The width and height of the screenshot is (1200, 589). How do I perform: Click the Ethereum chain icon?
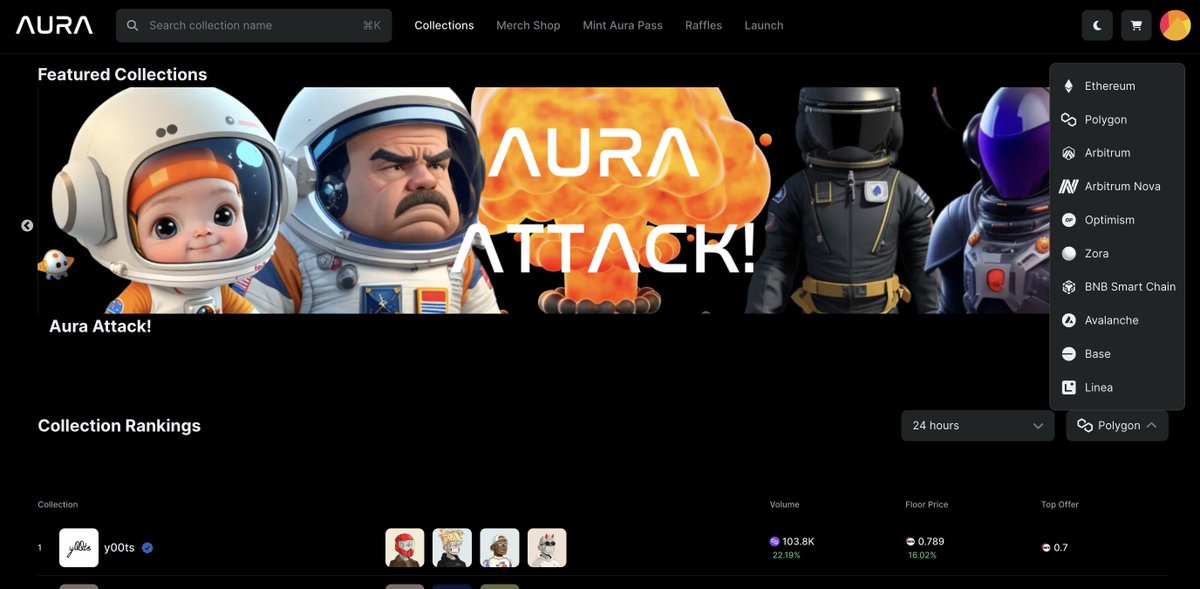click(1068, 86)
